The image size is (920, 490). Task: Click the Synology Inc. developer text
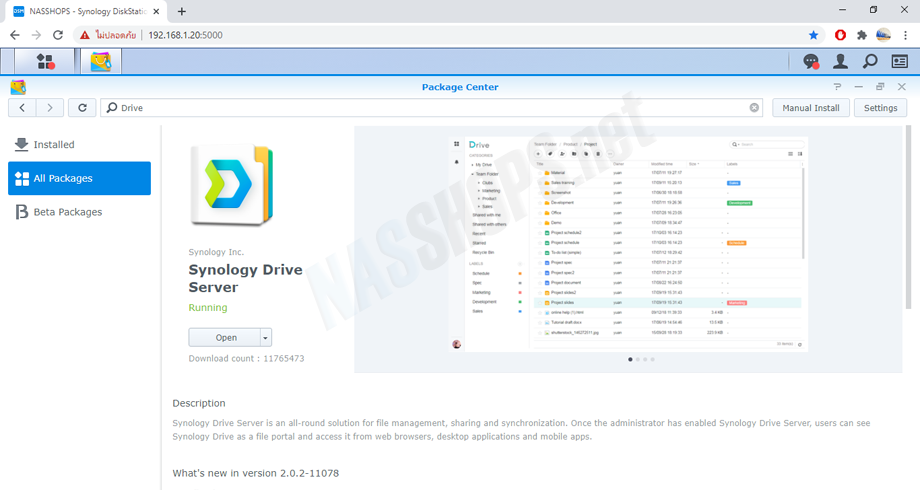click(216, 252)
